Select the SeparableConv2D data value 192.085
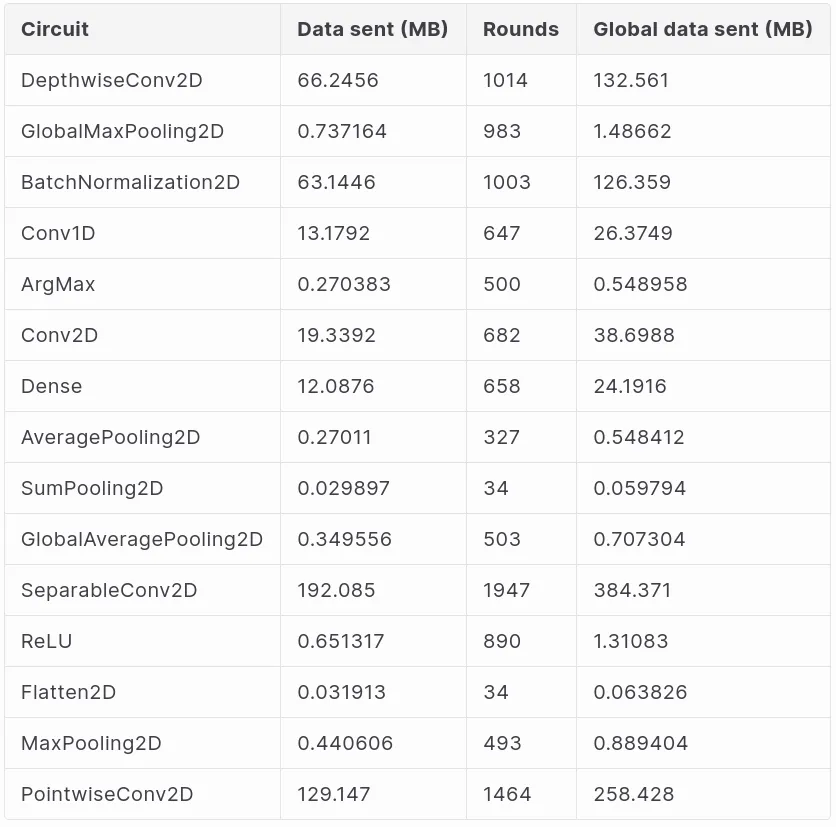This screenshot has height=827, width=836. click(x=336, y=590)
